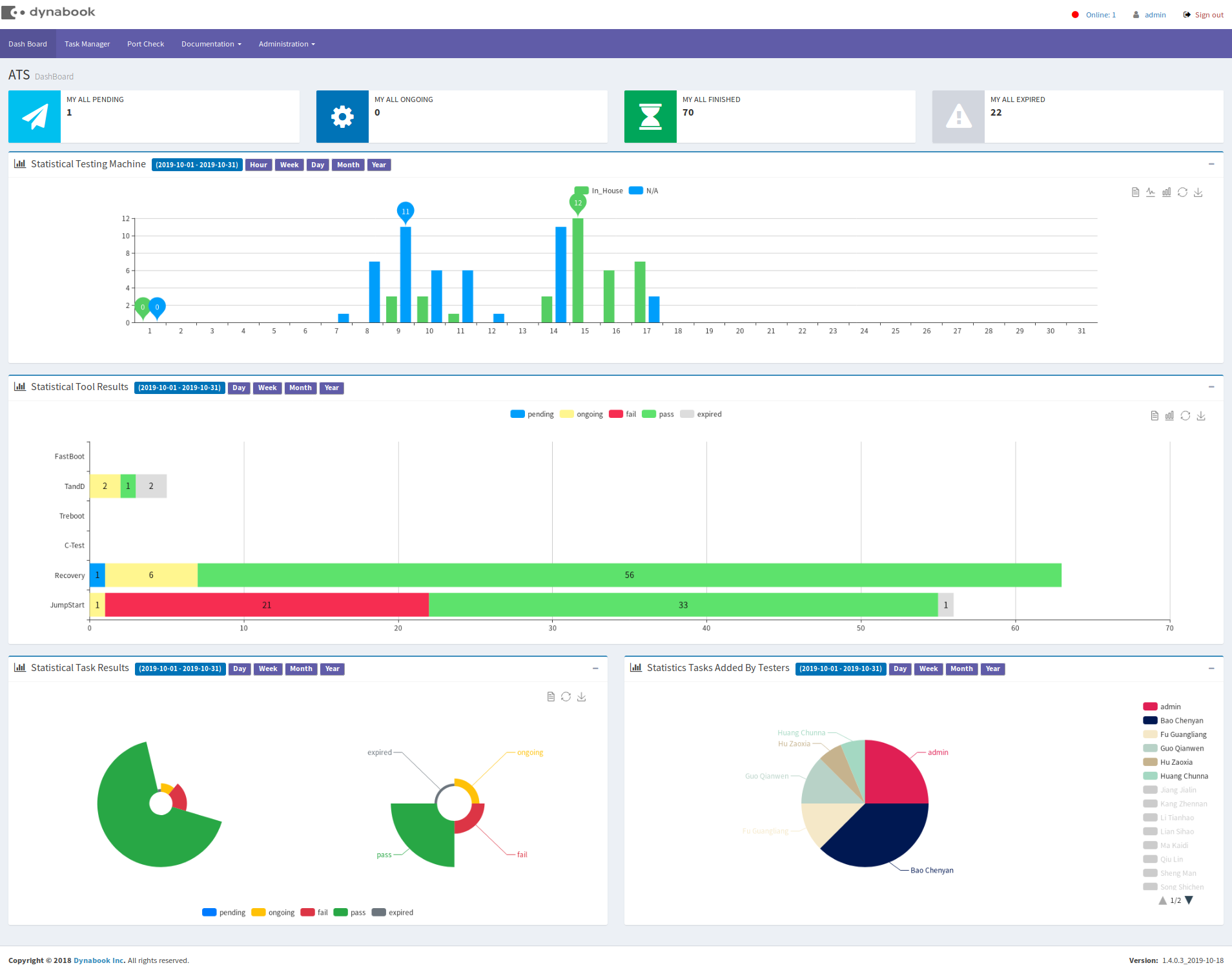
Task: Select Month view for Testing Machine
Action: point(348,165)
